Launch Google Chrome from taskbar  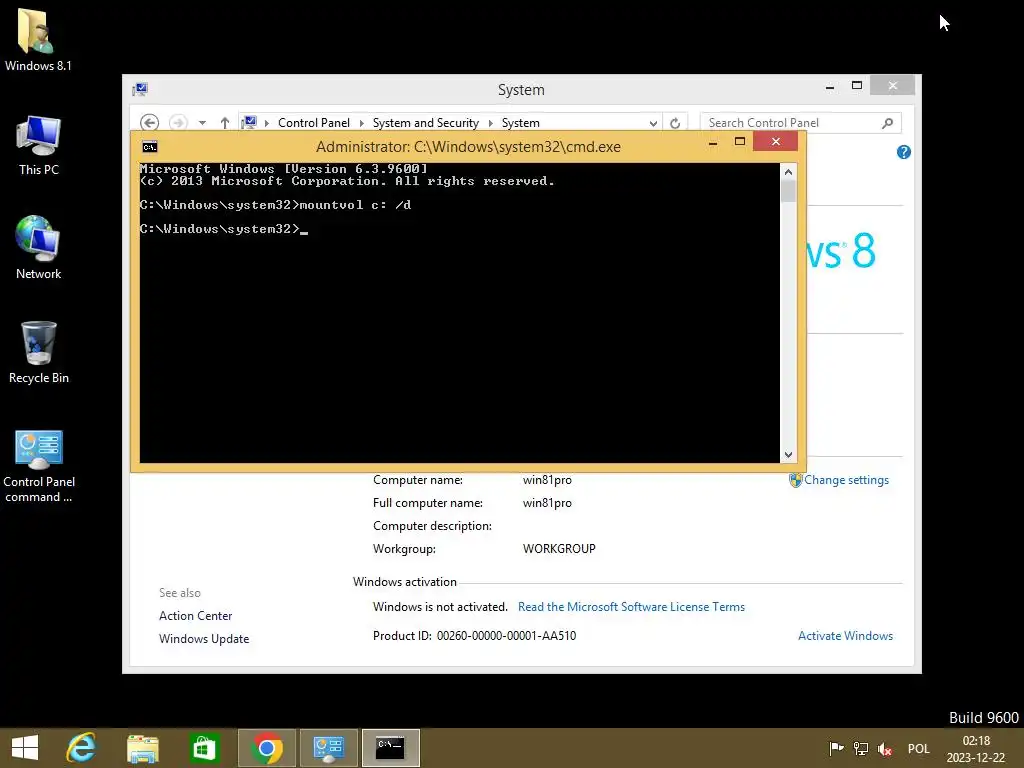pyautogui.click(x=266, y=748)
